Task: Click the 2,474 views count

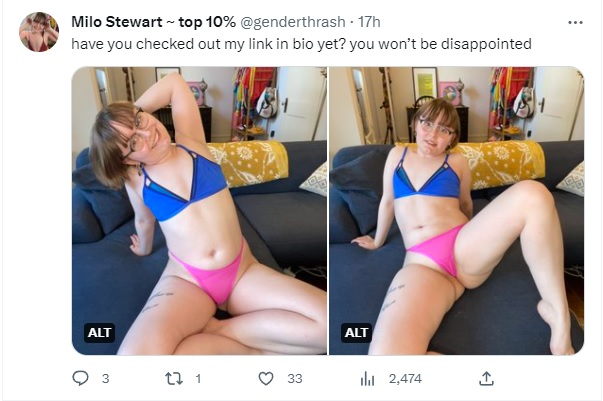Action: coord(405,379)
